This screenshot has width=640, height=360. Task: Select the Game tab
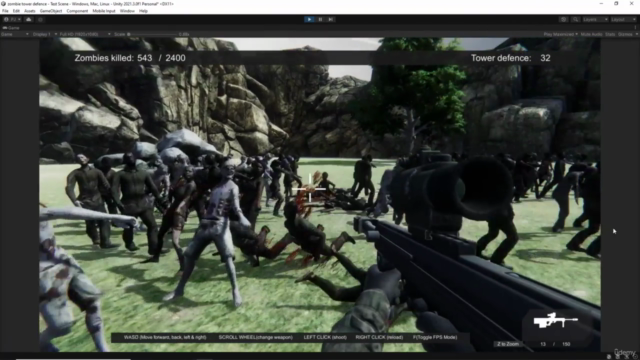tap(11, 28)
